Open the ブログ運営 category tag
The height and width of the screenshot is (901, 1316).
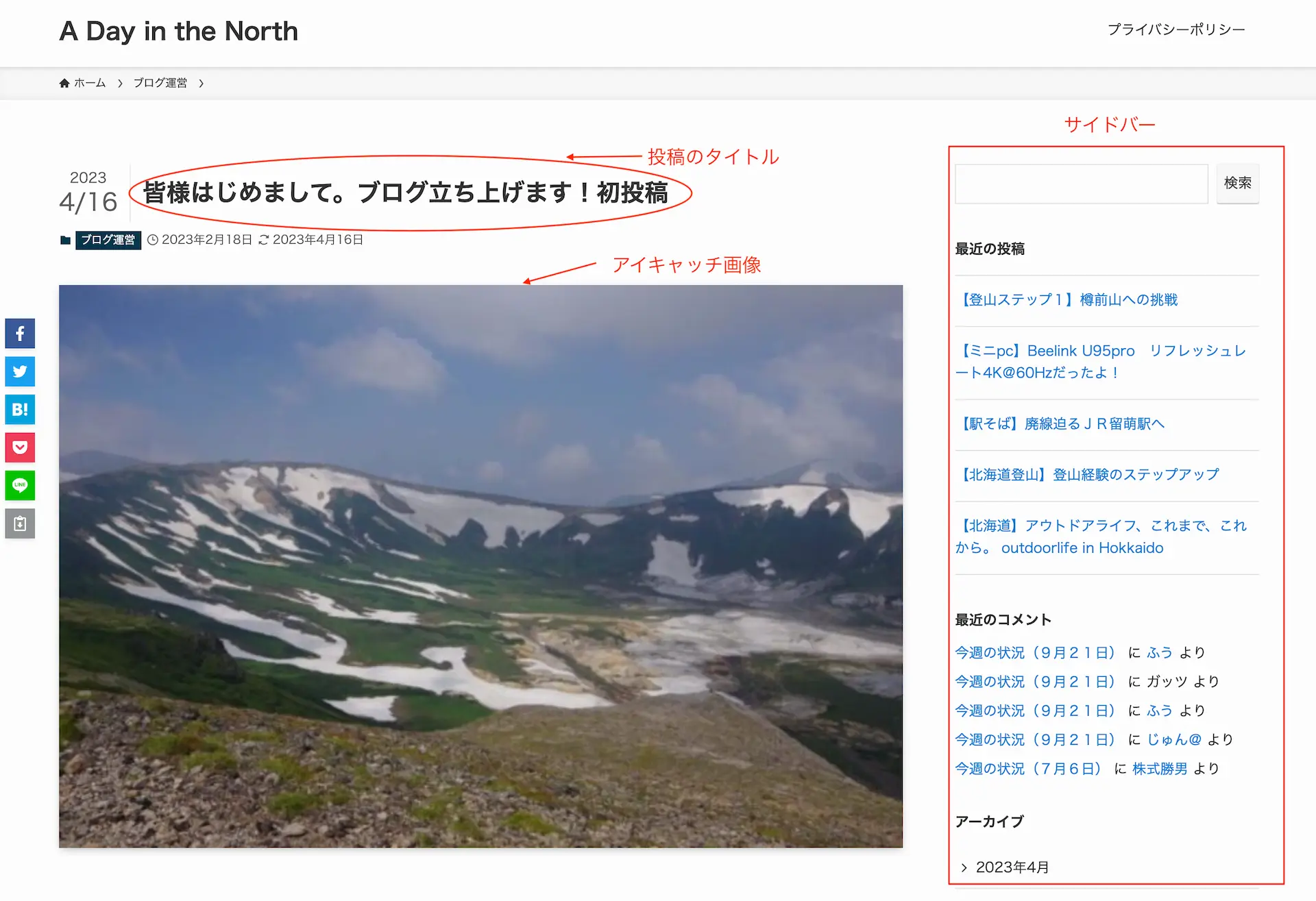[x=106, y=240]
